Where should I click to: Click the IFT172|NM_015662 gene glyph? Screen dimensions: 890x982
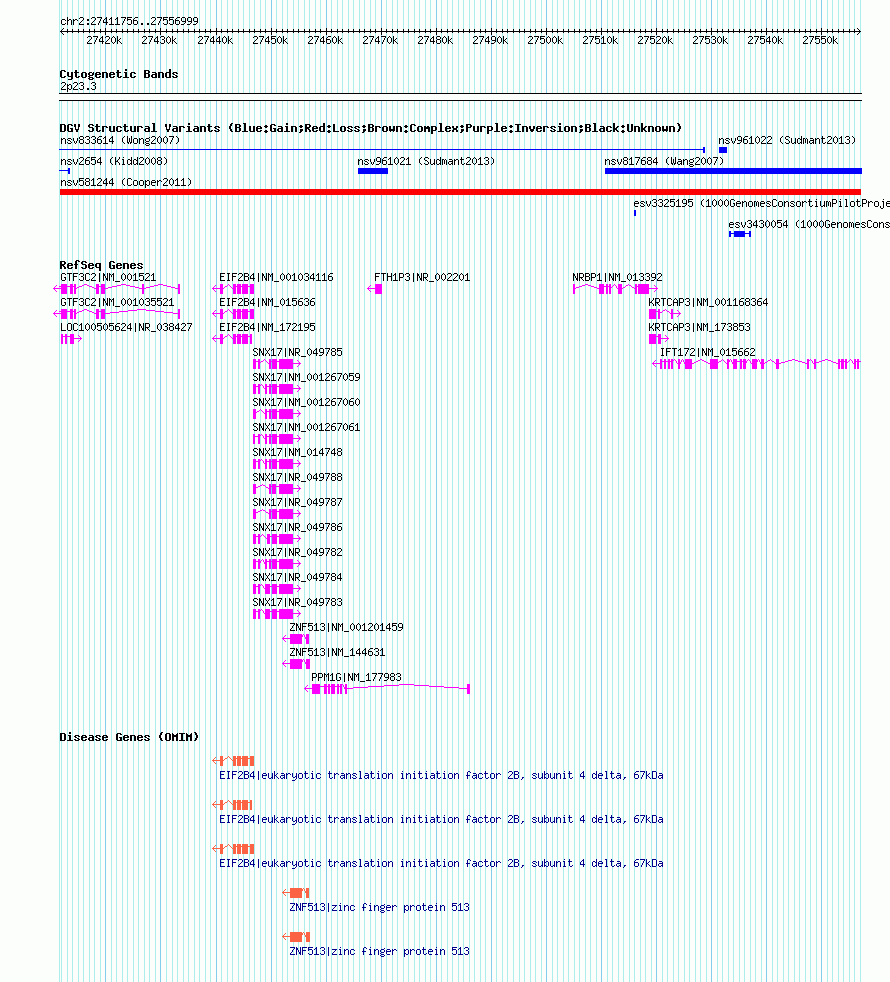point(756,364)
